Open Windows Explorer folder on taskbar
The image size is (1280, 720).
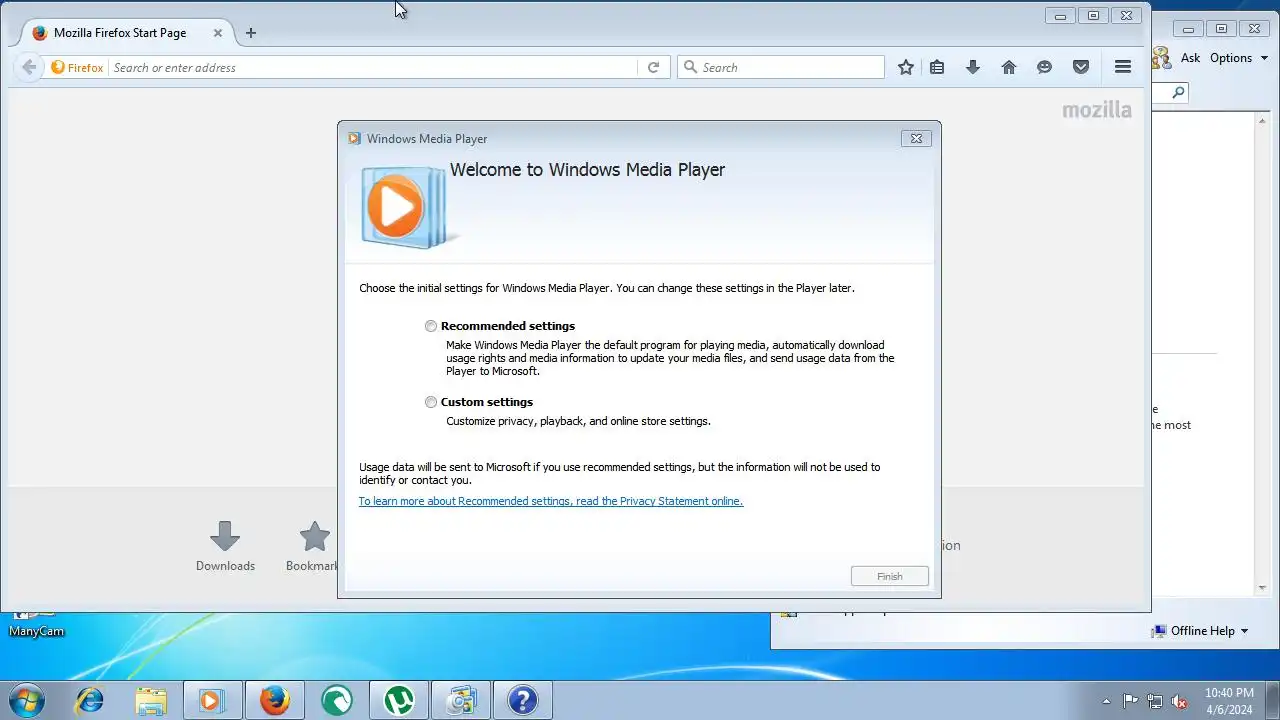pos(151,700)
